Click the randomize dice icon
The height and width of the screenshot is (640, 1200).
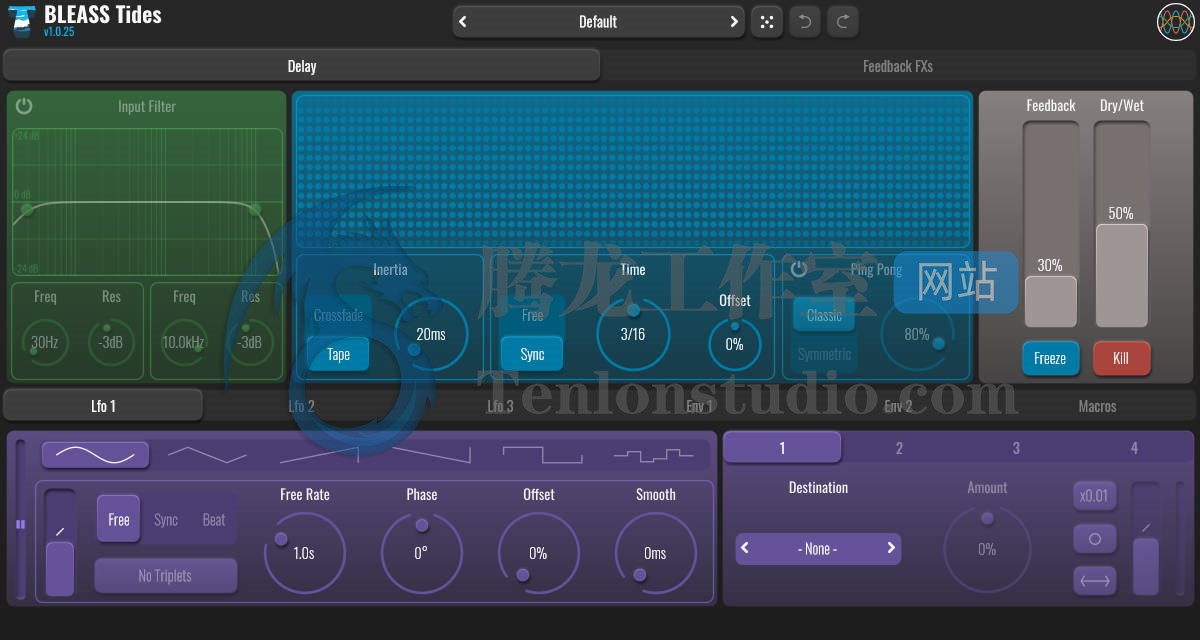click(766, 21)
